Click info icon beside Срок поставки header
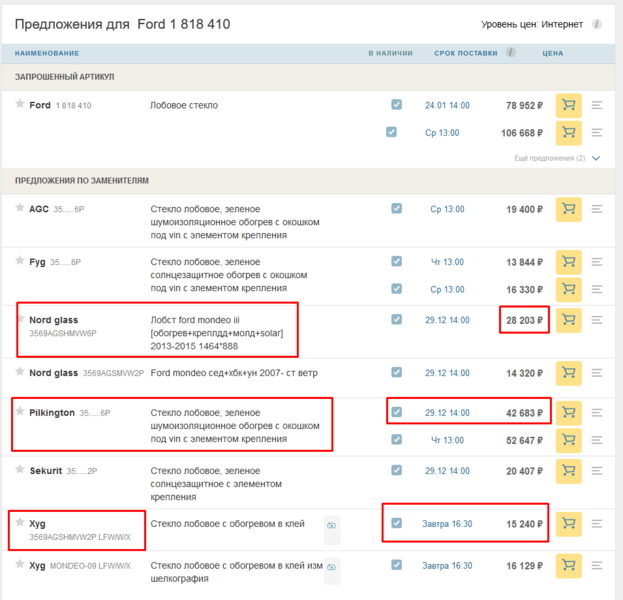This screenshot has width=623, height=600. coord(511,52)
